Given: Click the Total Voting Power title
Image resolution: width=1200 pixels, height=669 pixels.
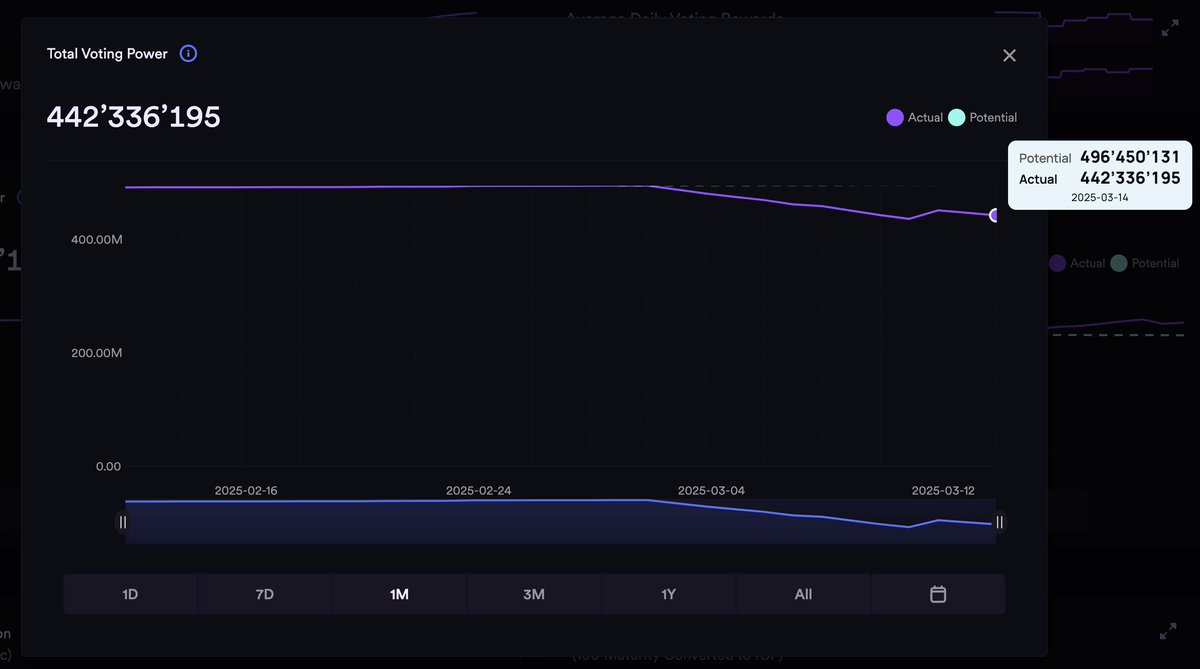Looking at the screenshot, I should point(107,53).
